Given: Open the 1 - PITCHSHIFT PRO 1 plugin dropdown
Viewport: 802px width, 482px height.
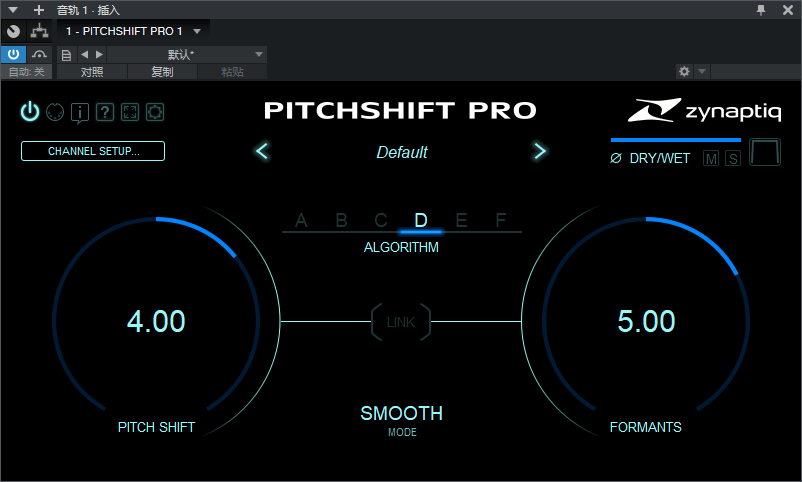Looking at the screenshot, I should coord(133,31).
